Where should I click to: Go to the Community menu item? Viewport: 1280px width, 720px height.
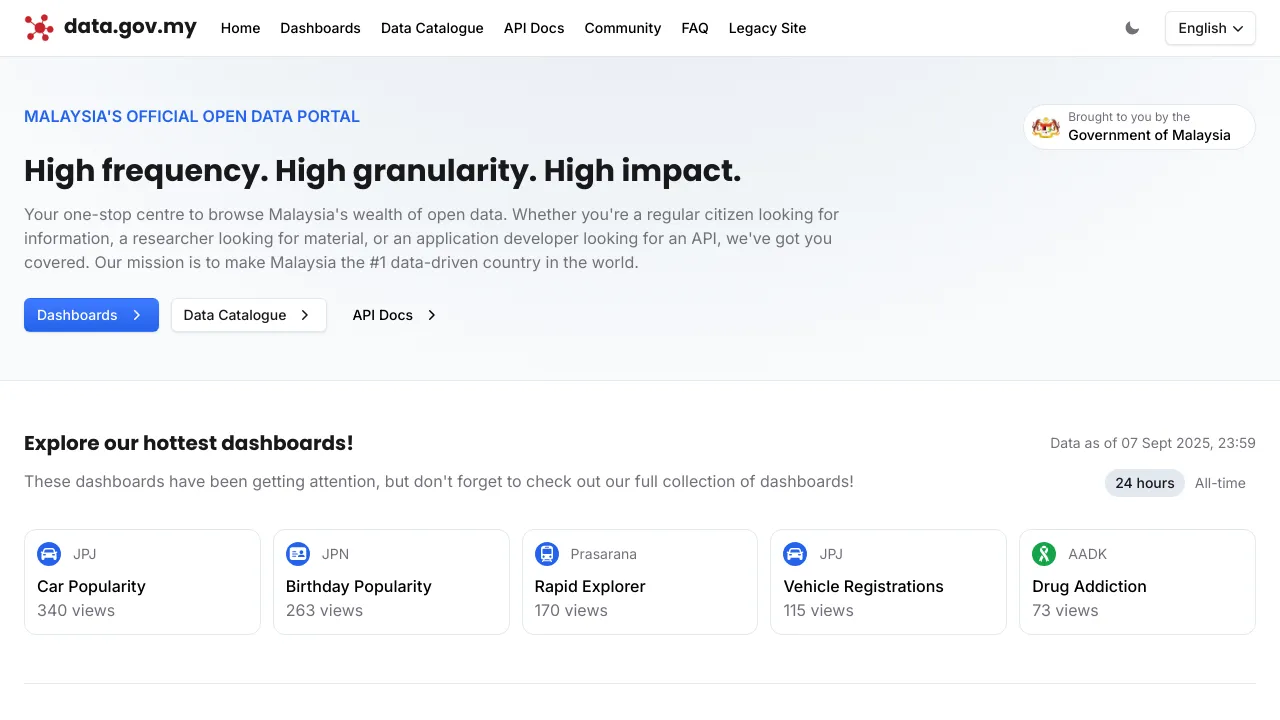[623, 28]
